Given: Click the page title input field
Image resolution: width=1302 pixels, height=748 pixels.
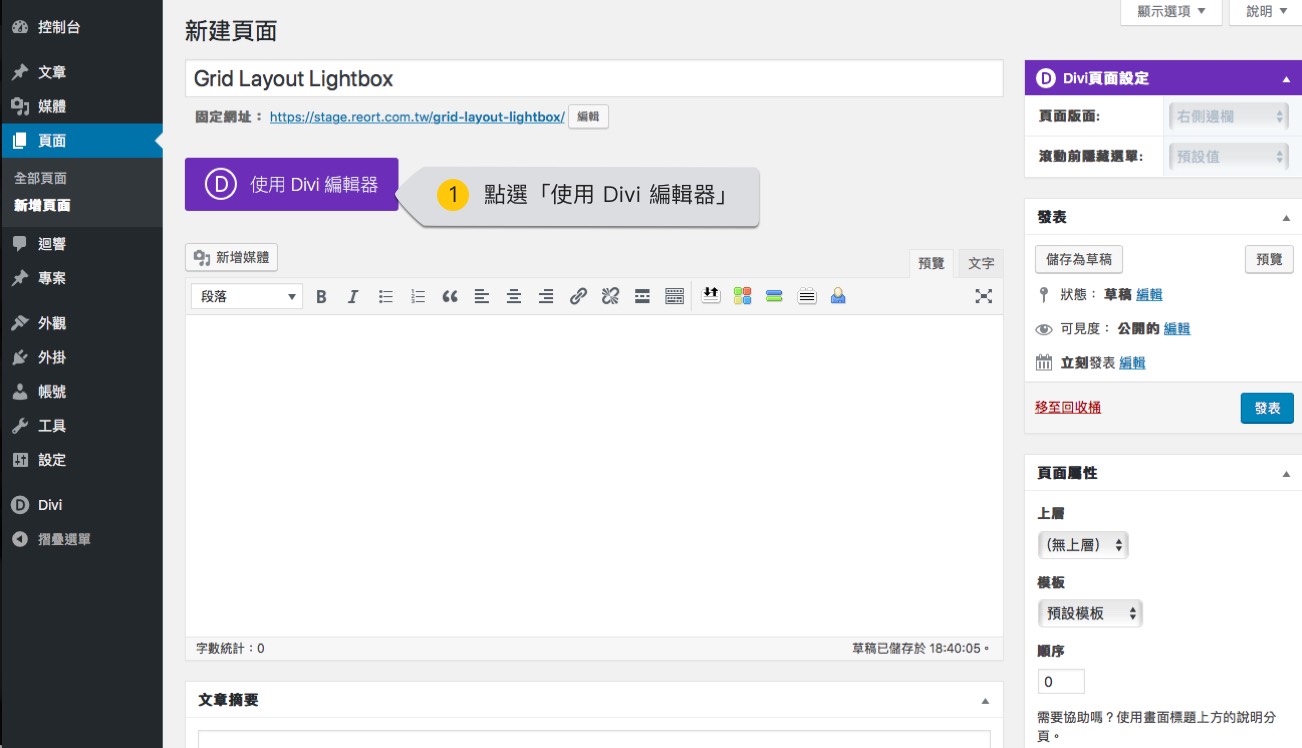Looking at the screenshot, I should (x=594, y=78).
